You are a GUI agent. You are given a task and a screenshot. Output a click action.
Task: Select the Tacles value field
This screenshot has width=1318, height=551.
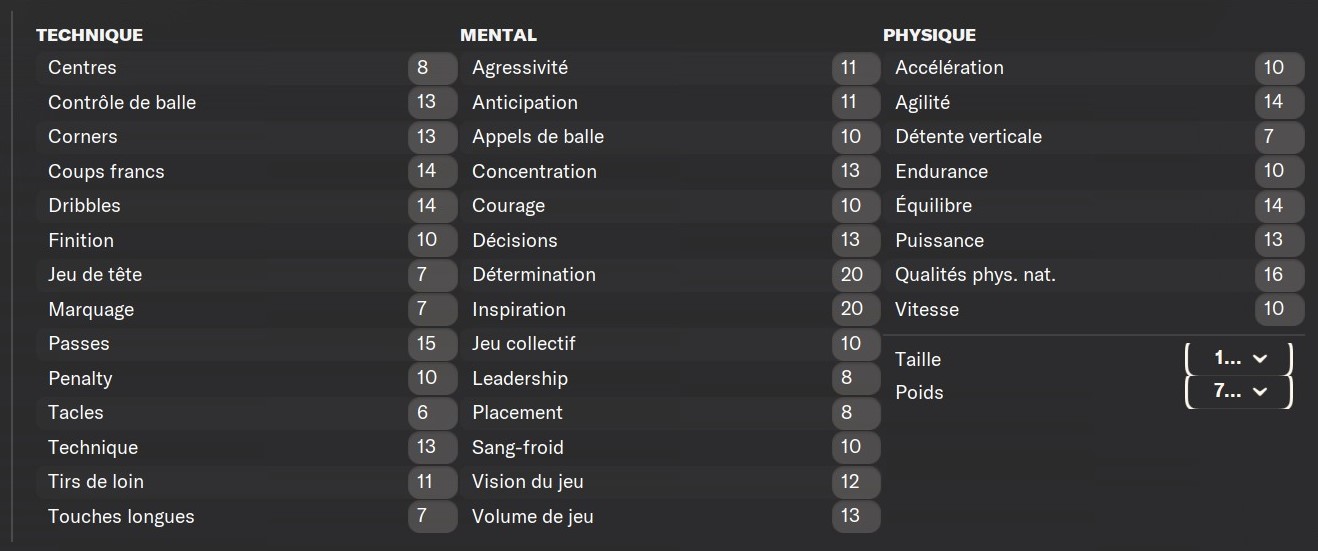[x=433, y=412]
